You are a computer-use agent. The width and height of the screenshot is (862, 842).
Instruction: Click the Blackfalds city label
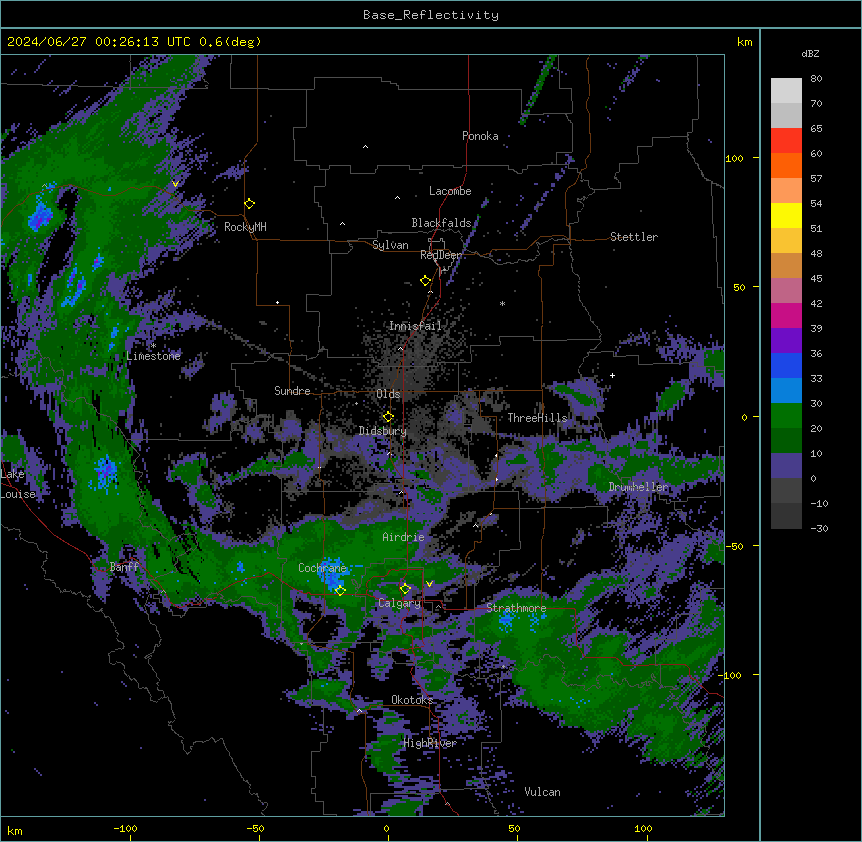(441, 223)
